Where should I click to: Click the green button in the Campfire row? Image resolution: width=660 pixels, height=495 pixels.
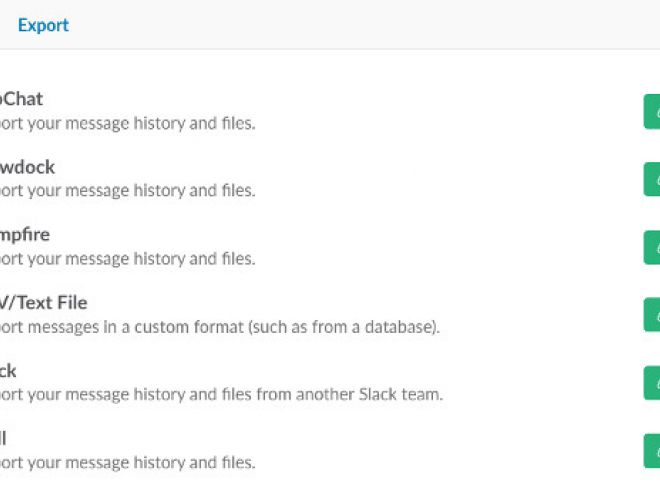[x=652, y=248]
